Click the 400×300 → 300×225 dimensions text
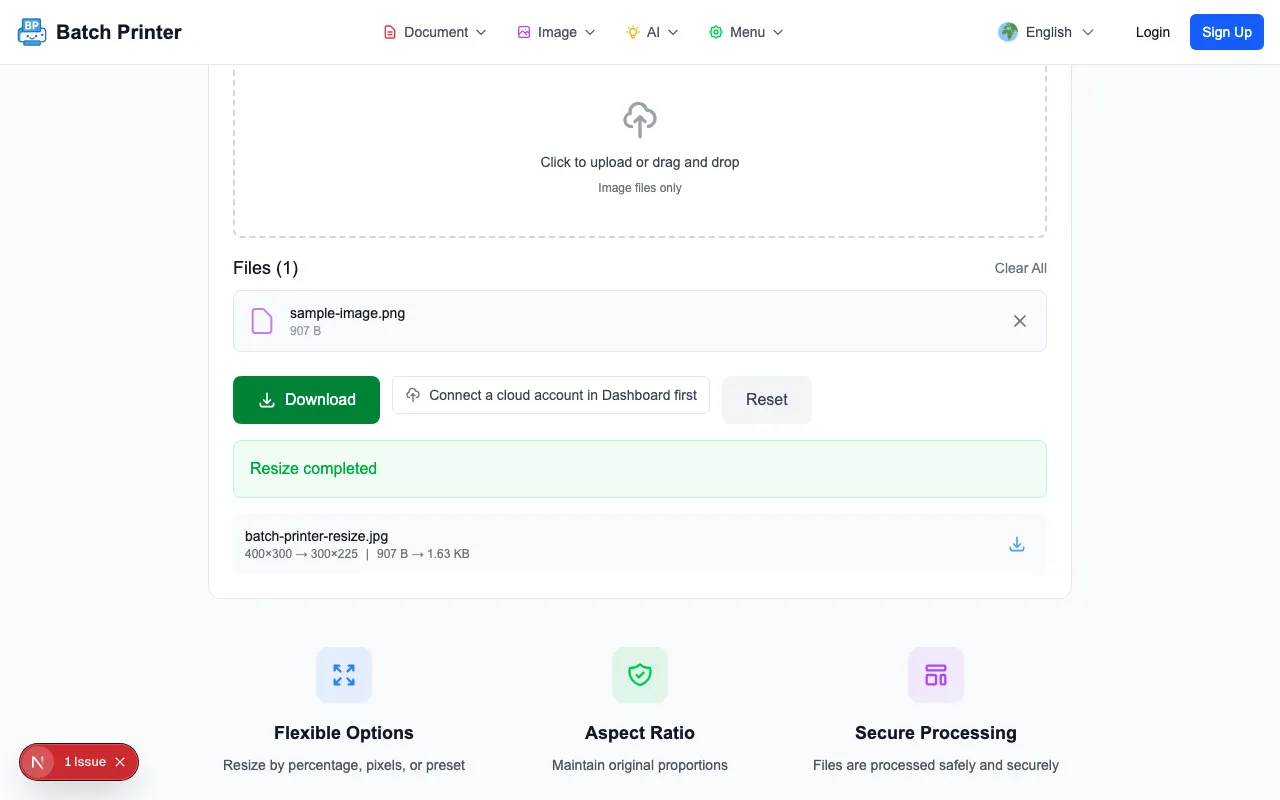Viewport: 1280px width, 800px height. click(301, 554)
